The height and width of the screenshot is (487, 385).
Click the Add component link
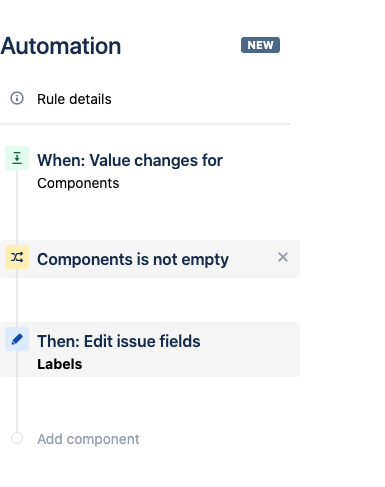point(88,439)
